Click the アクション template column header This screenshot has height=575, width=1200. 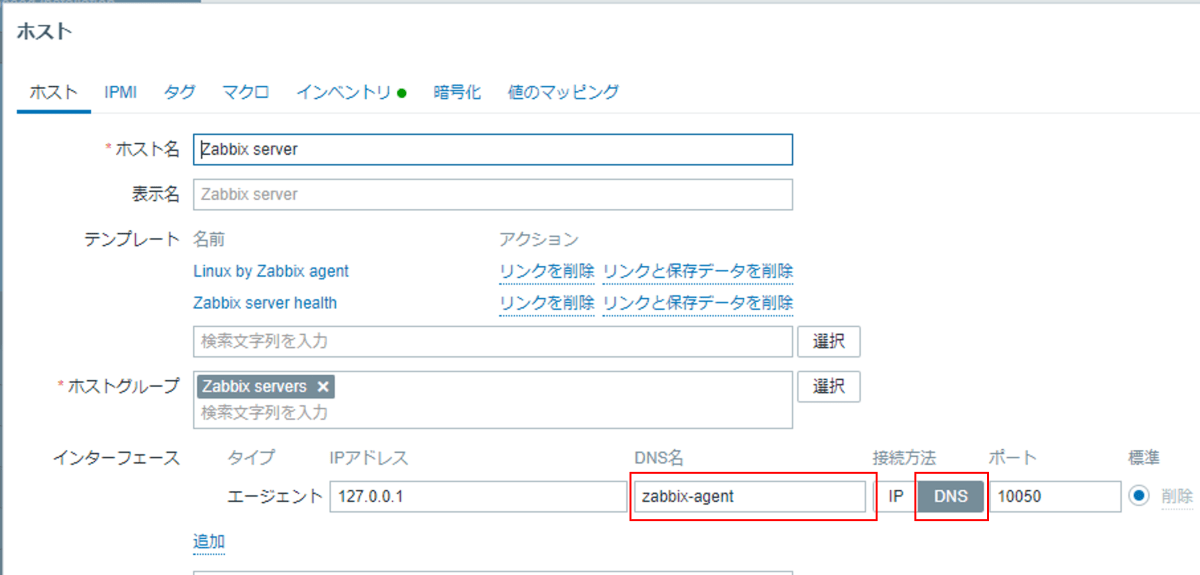pyautogui.click(x=539, y=239)
